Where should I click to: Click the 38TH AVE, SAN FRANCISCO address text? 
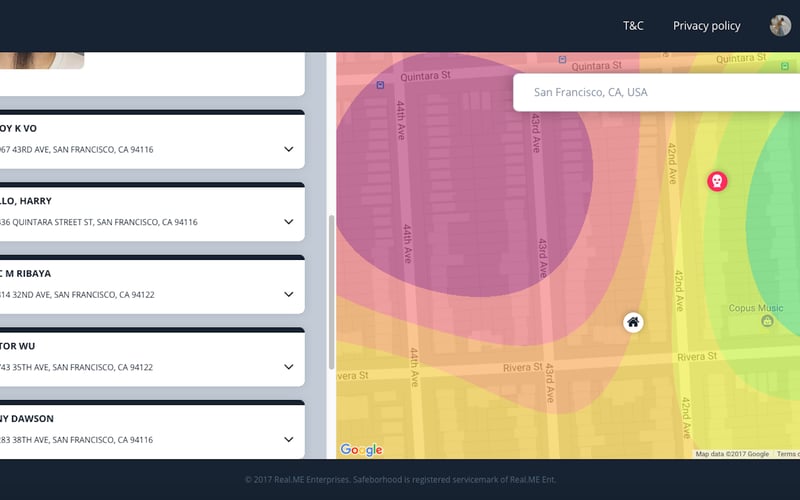(77, 439)
